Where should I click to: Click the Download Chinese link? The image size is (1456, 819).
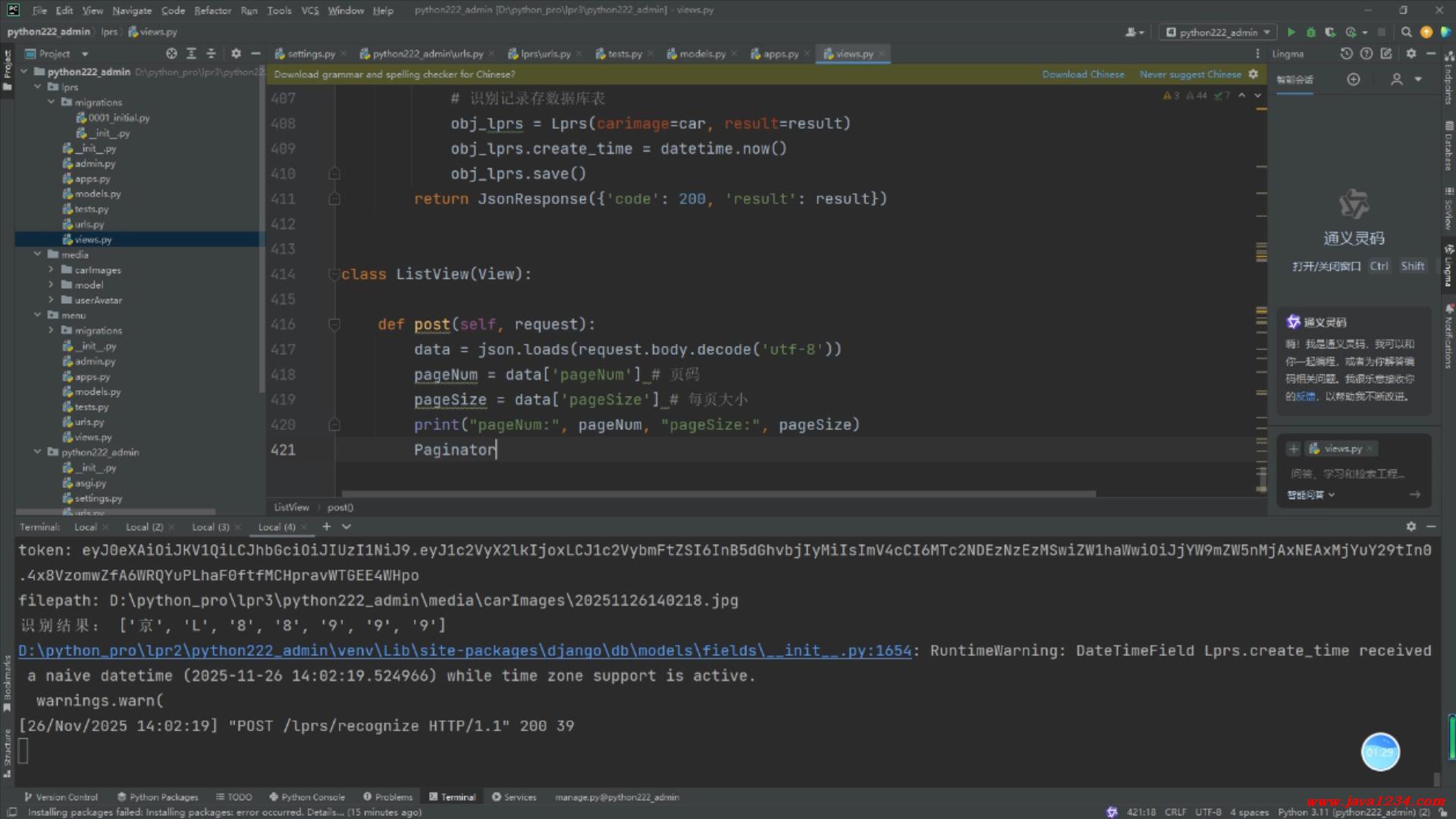[x=1083, y=74]
